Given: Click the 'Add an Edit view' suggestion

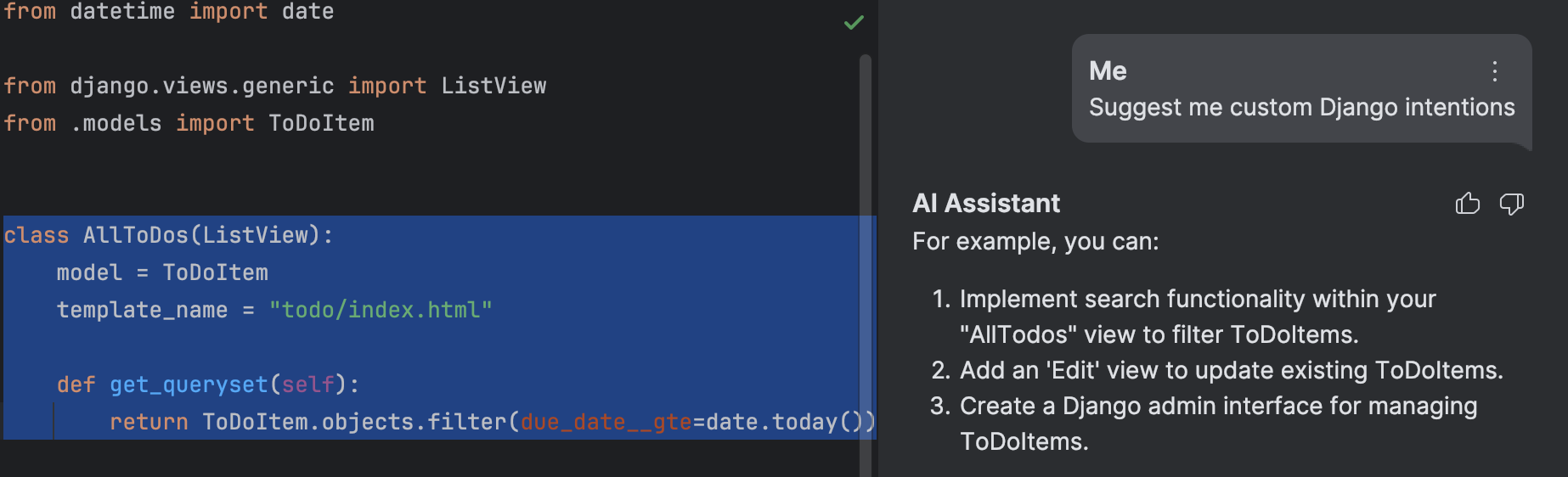Looking at the screenshot, I should tap(1231, 371).
